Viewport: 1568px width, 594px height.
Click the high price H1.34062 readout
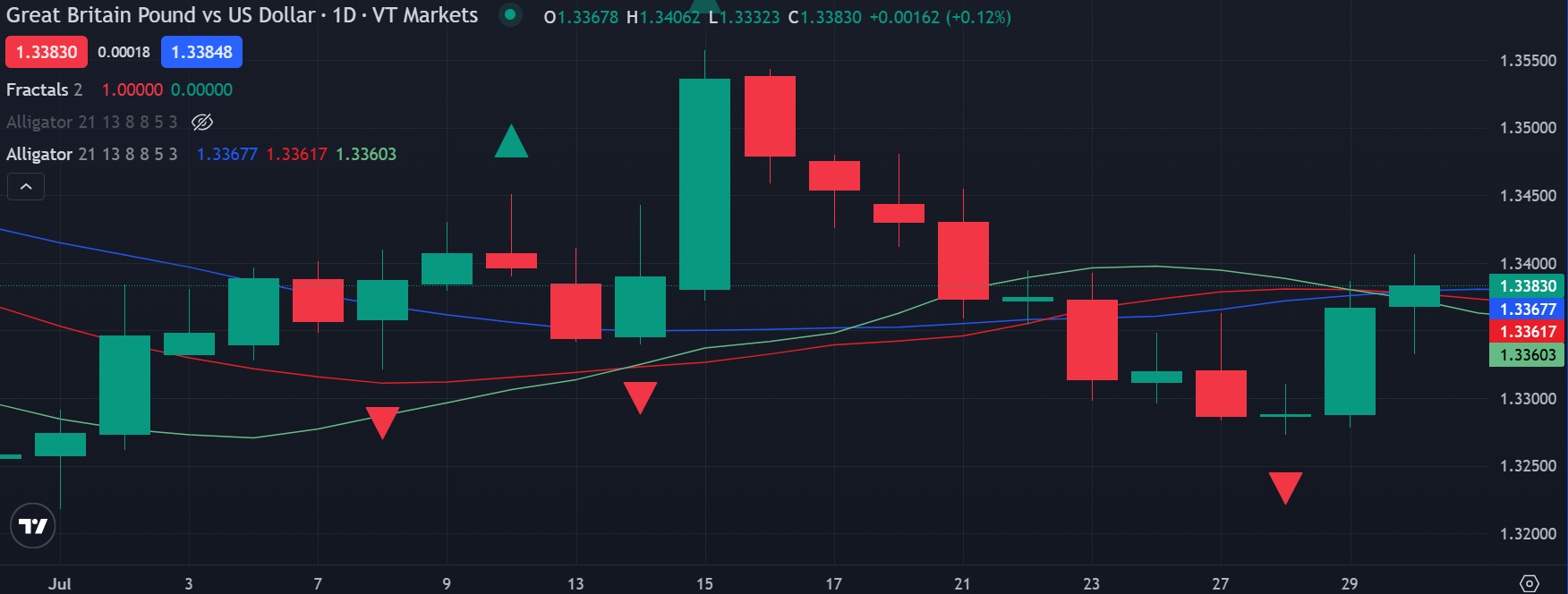(x=663, y=17)
